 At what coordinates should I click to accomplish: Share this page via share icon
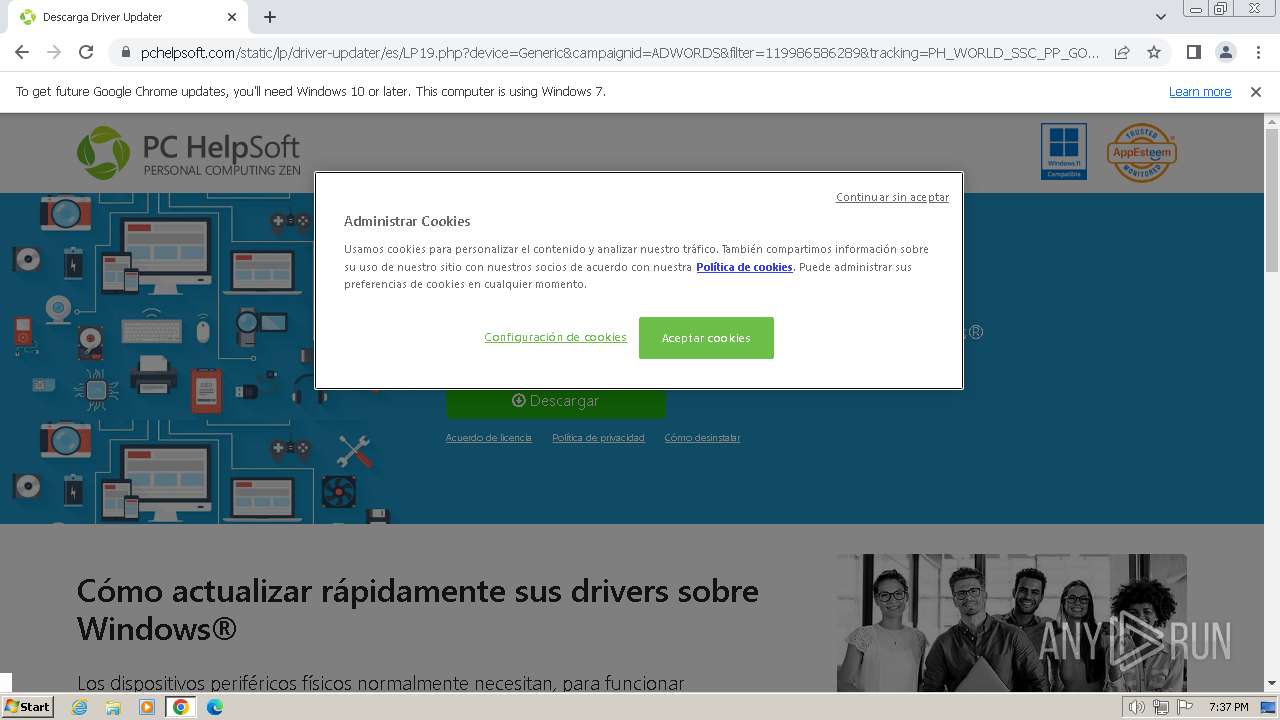[x=1122, y=52]
